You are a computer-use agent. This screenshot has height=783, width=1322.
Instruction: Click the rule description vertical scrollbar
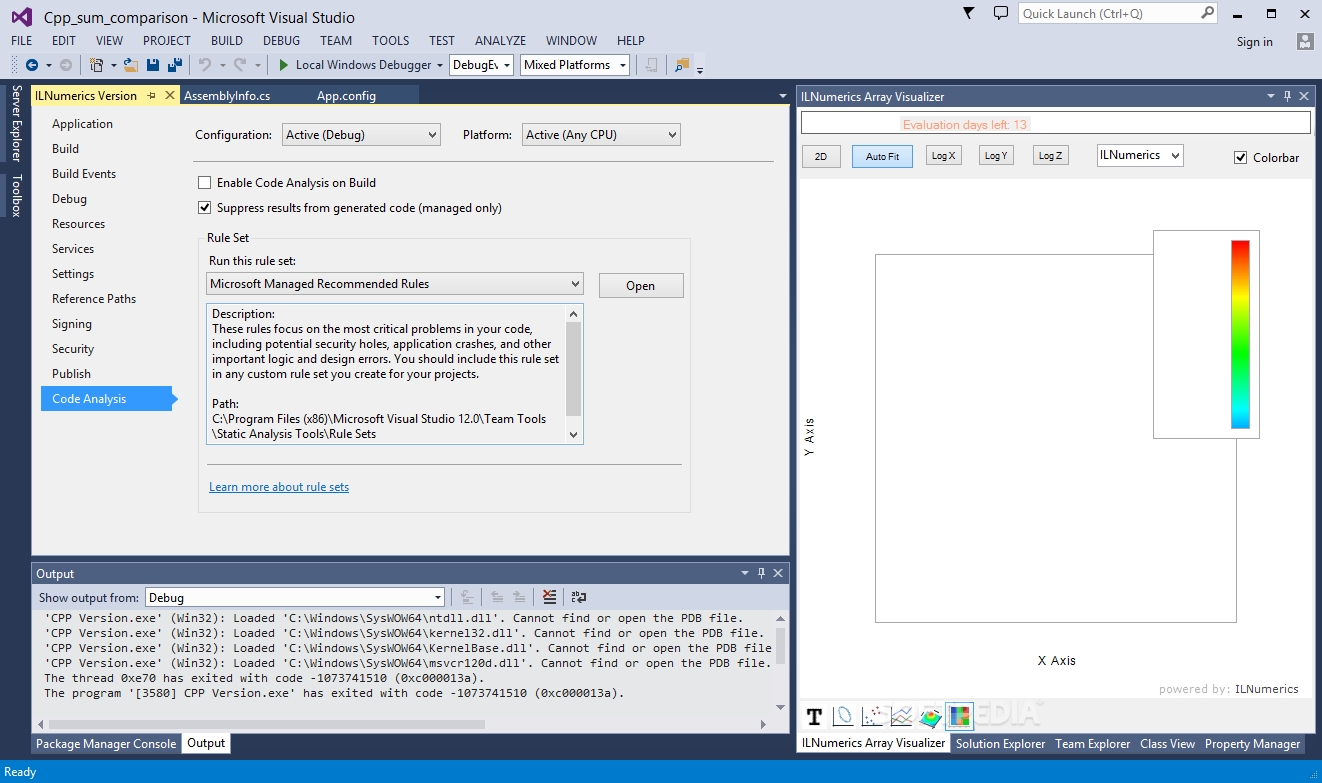(574, 374)
